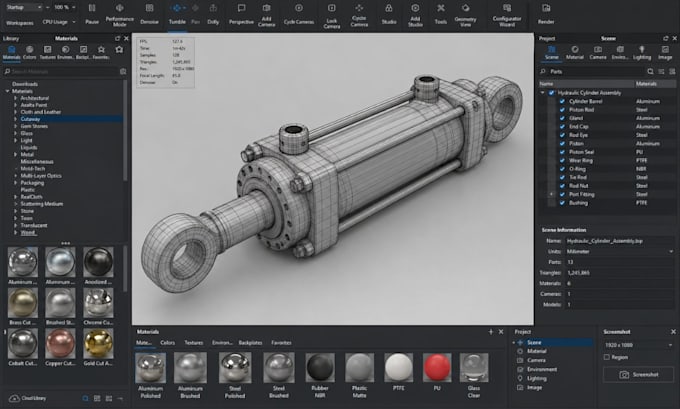Expand the Port Fitting part row

(x=552, y=194)
